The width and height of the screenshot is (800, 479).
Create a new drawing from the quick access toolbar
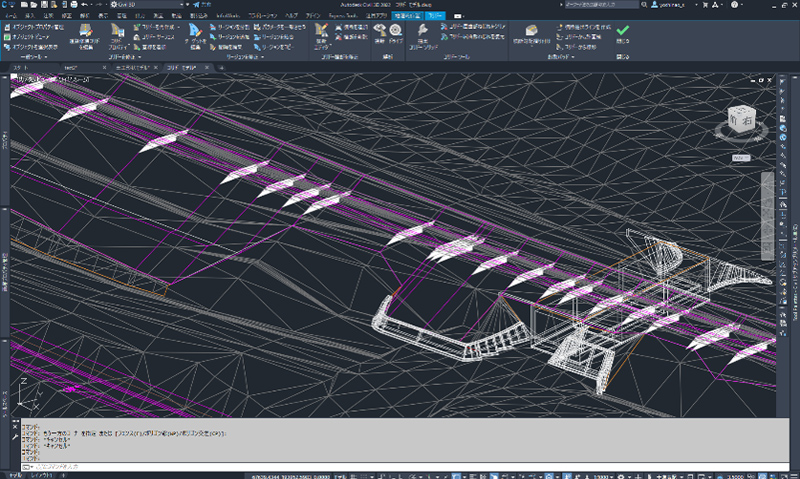point(24,5)
